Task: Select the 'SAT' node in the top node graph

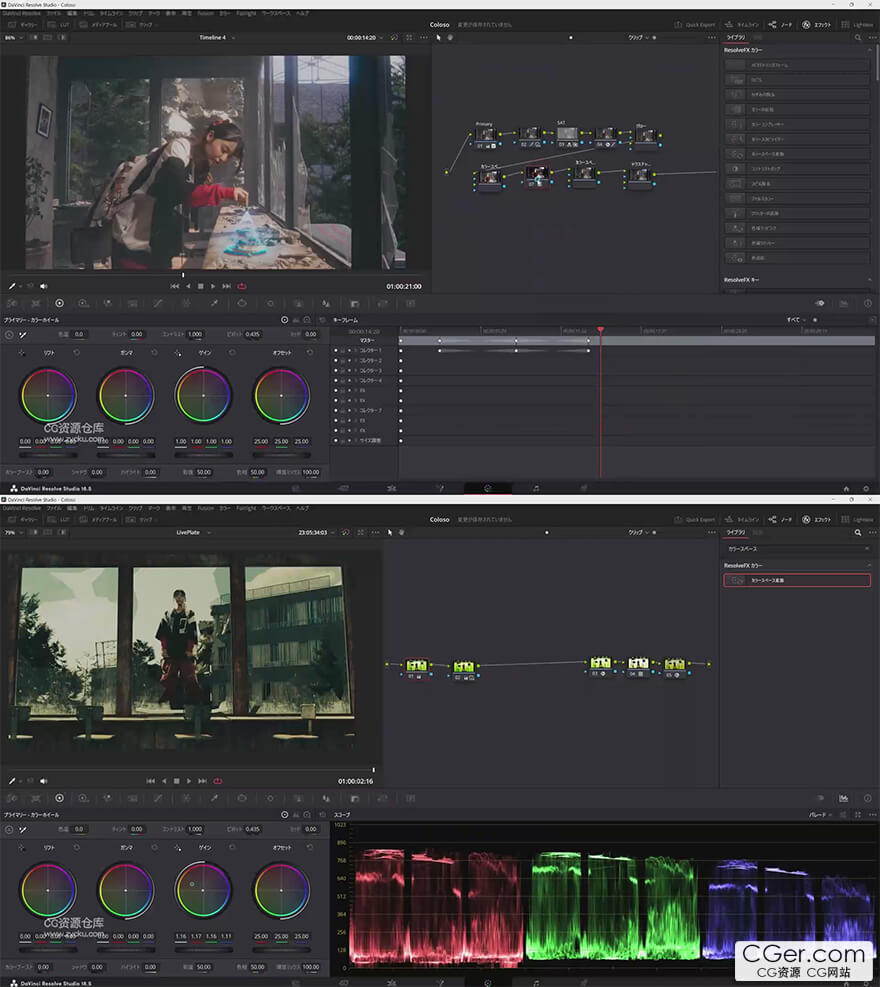Action: pyautogui.click(x=566, y=133)
